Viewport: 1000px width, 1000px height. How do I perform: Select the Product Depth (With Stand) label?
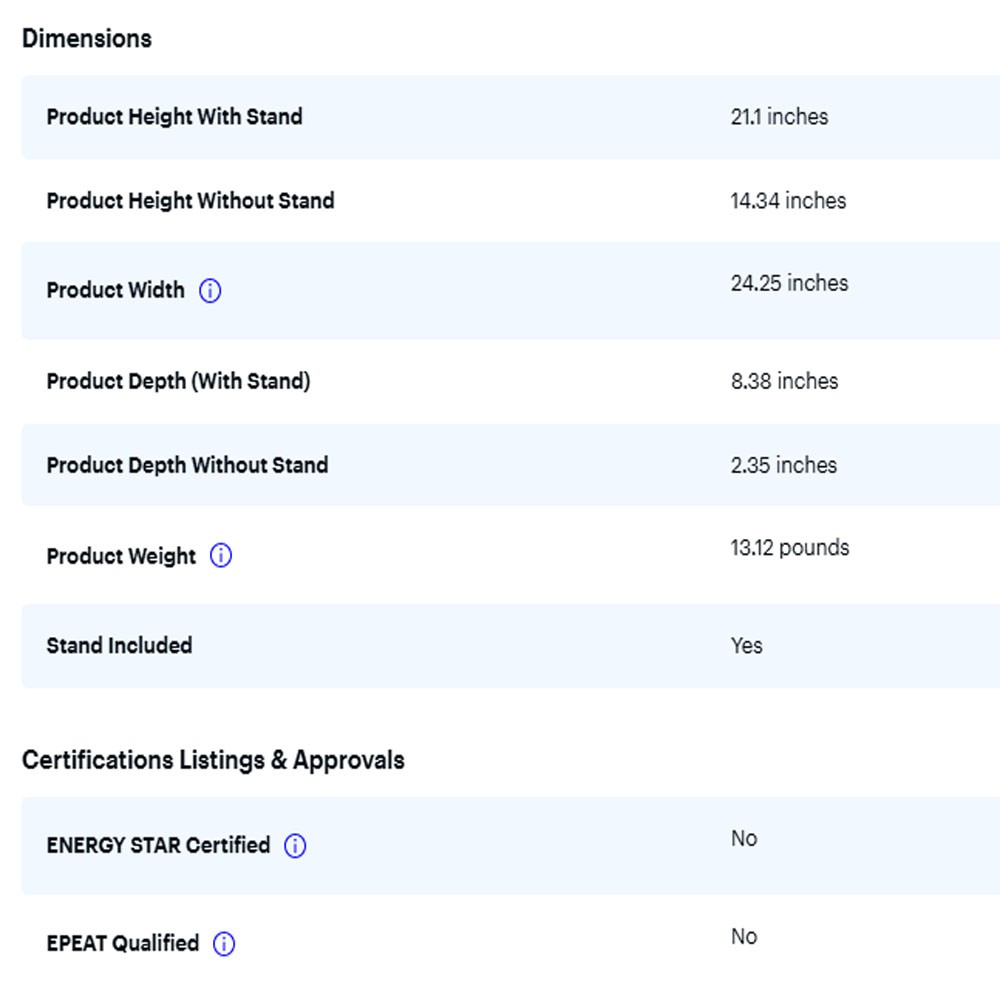(178, 381)
